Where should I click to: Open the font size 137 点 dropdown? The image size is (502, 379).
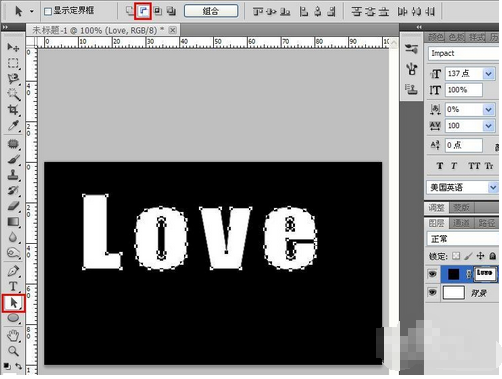(x=488, y=74)
